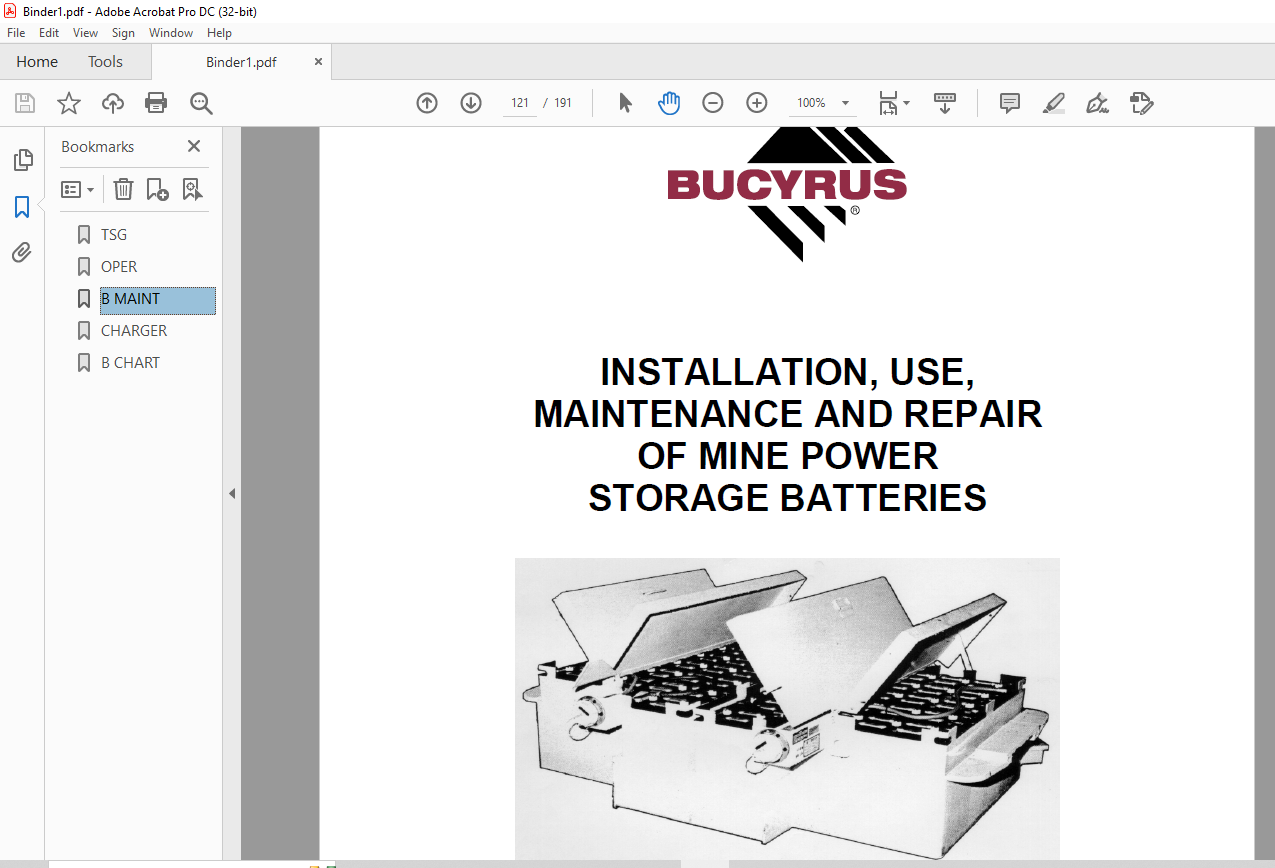The height and width of the screenshot is (868, 1275).
Task: Open the Sign document pen tool
Action: point(1097,103)
